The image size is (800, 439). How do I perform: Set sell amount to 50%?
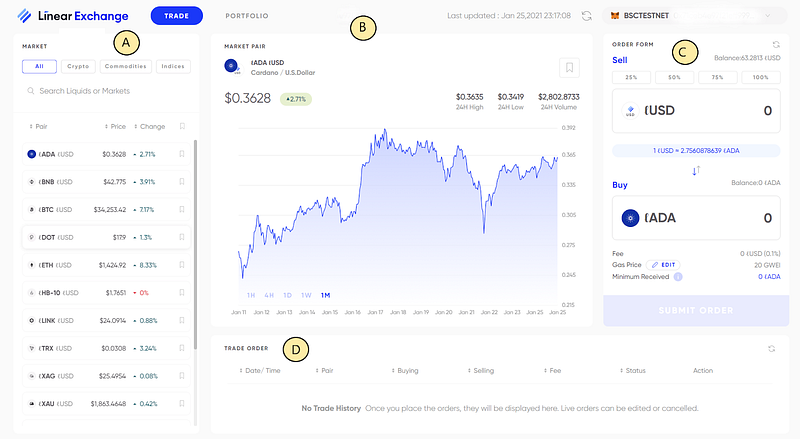pyautogui.click(x=674, y=77)
